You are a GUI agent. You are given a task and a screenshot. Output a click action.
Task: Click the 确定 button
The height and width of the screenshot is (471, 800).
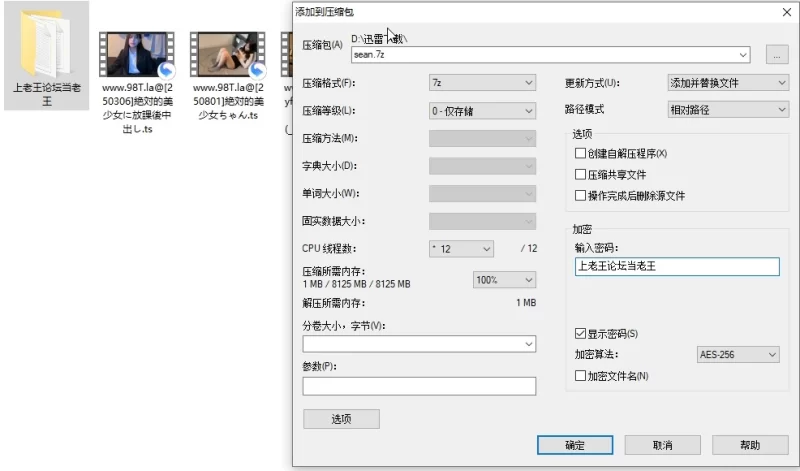pyautogui.click(x=574, y=445)
